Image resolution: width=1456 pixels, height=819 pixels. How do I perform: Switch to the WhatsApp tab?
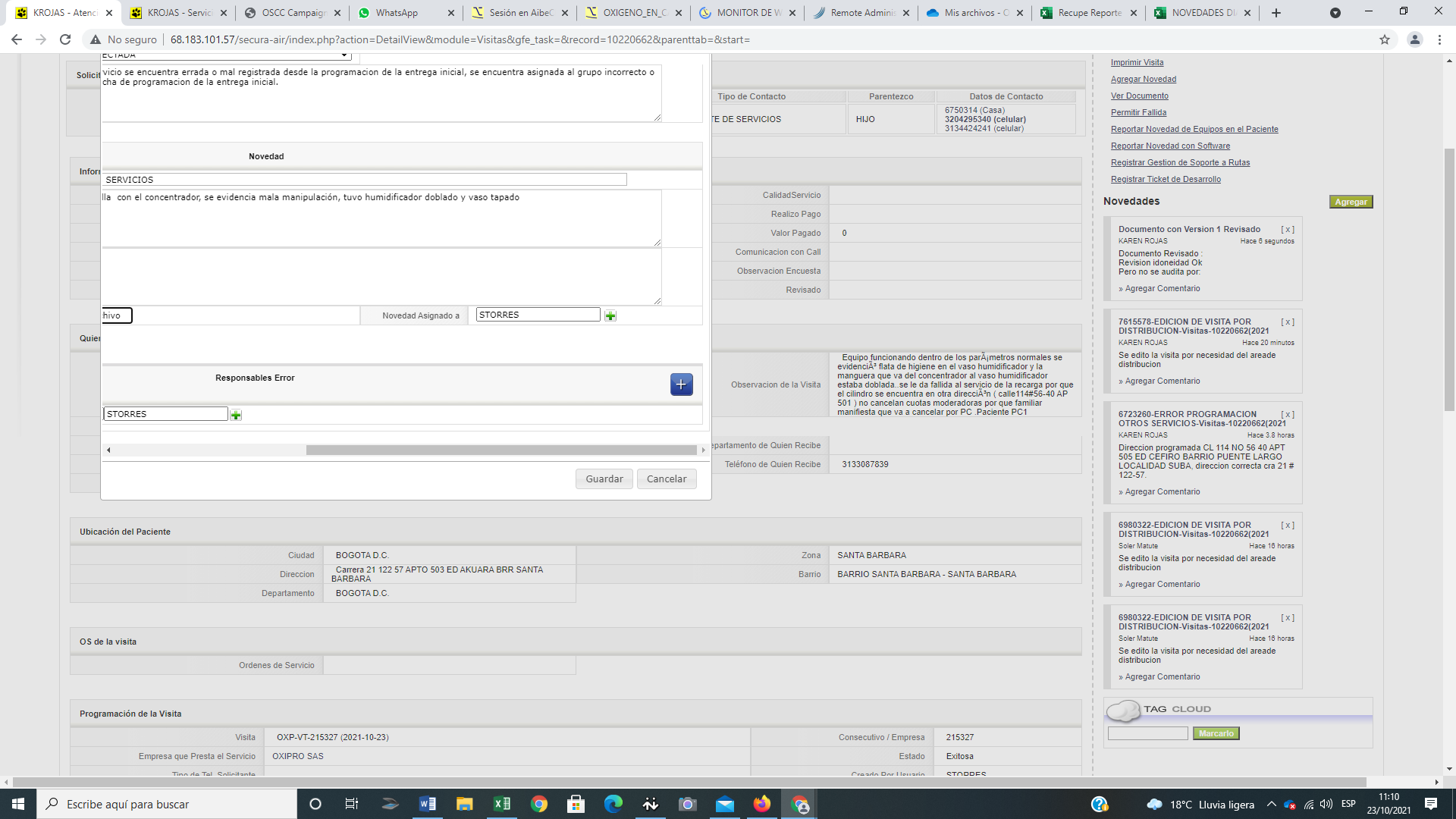406,13
